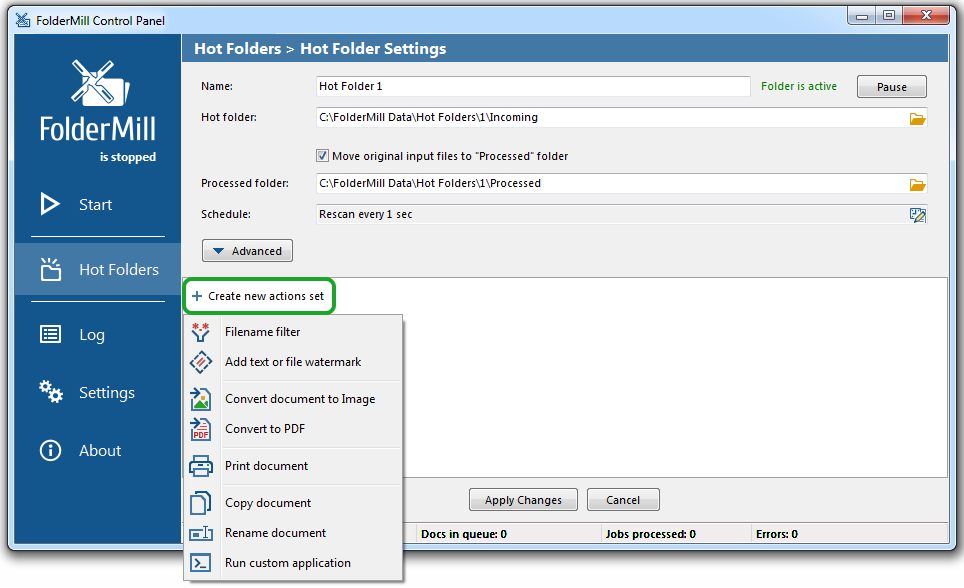Expand the Advanced options button
This screenshot has height=588, width=964.
(247, 251)
